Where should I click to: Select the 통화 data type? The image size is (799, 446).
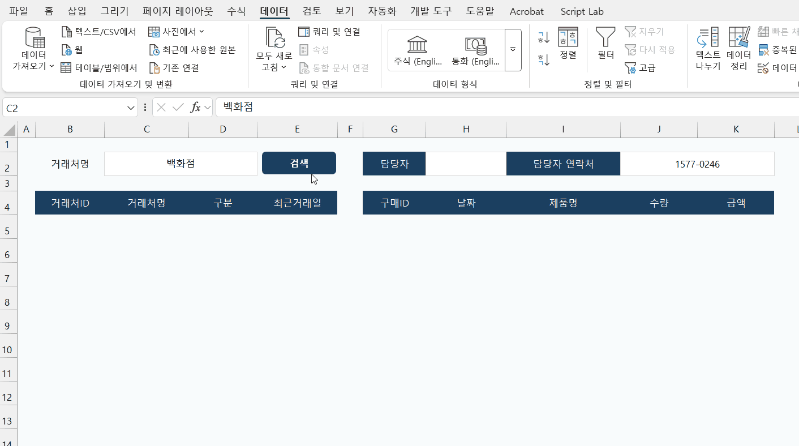pyautogui.click(x=475, y=51)
